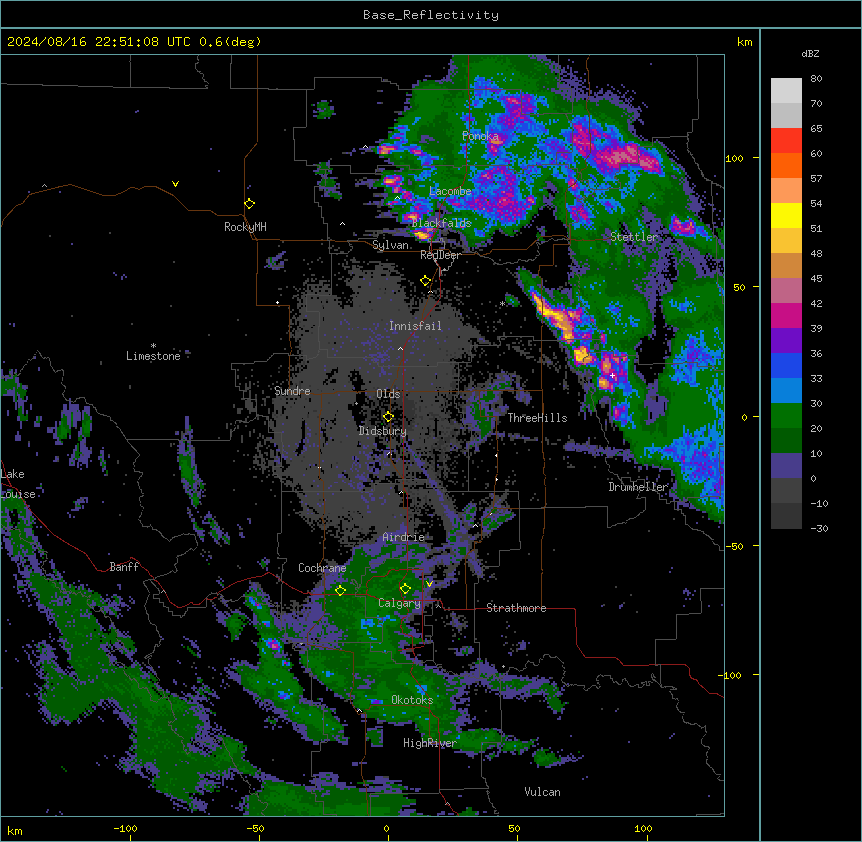
Task: Click the Sylvan label
Action: pyautogui.click(x=390, y=245)
